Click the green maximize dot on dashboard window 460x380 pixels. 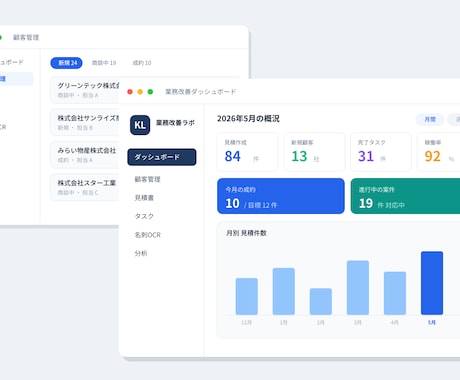150,92
